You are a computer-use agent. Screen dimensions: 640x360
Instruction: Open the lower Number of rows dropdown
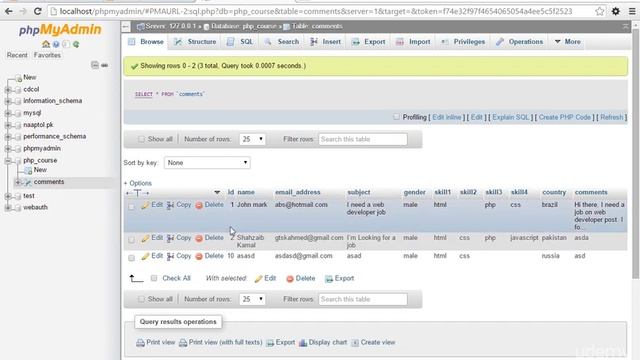tap(252, 299)
